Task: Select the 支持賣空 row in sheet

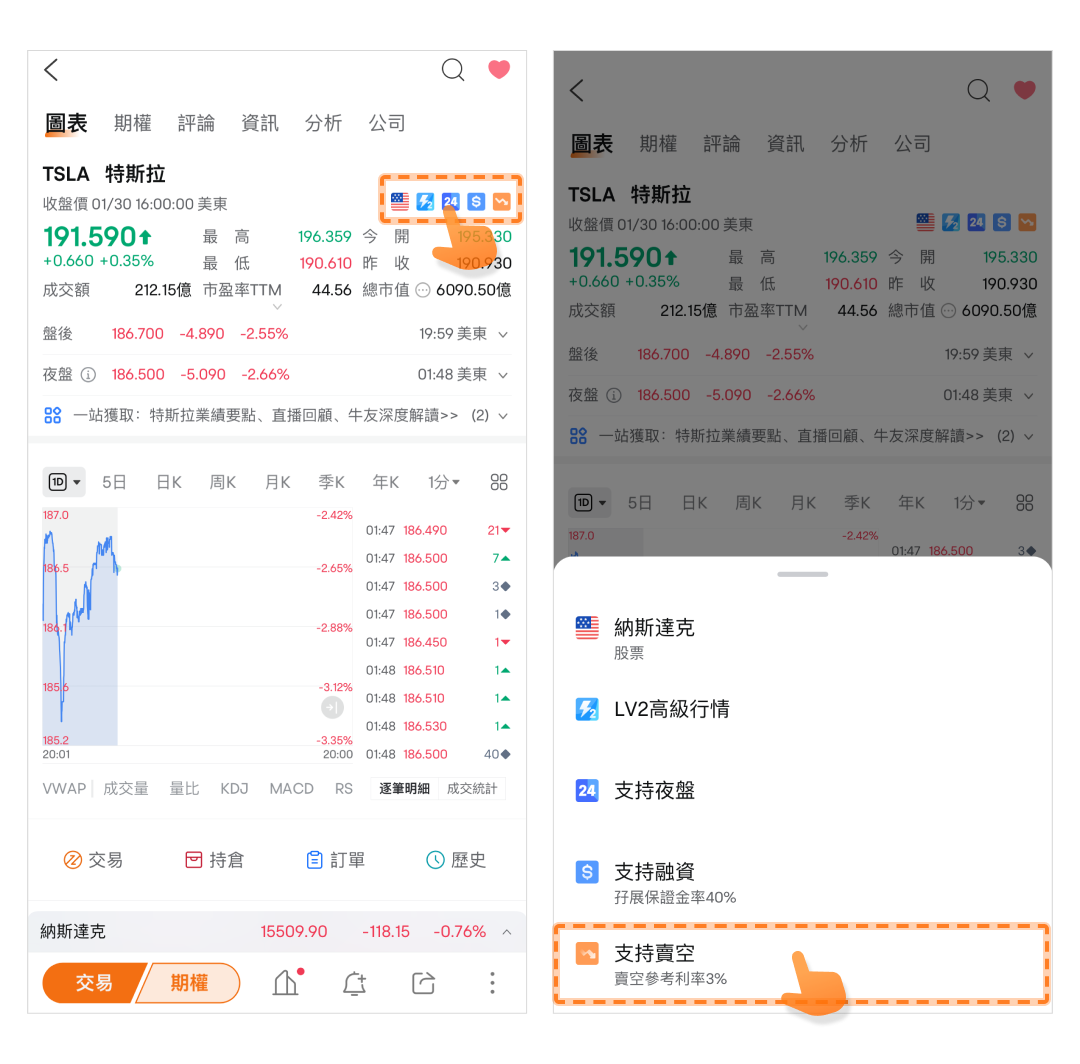Action: [x=802, y=965]
